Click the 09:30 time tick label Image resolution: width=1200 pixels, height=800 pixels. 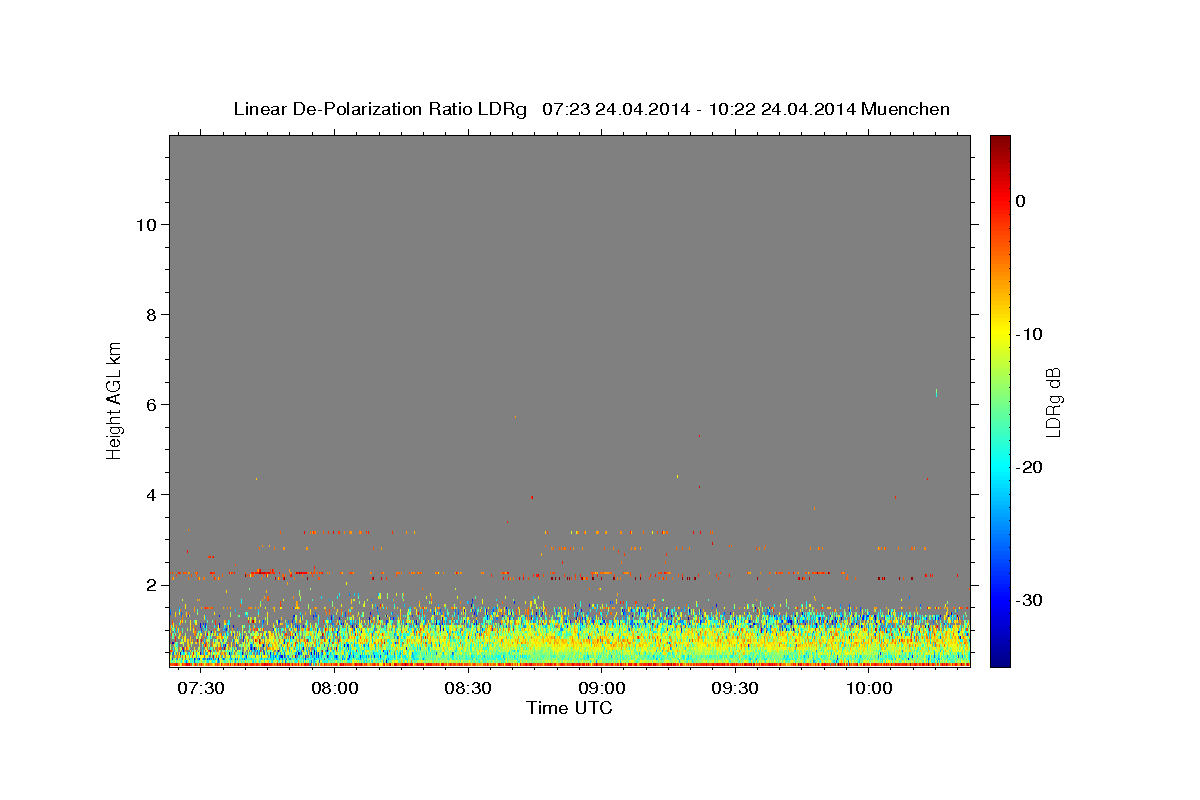(x=735, y=689)
